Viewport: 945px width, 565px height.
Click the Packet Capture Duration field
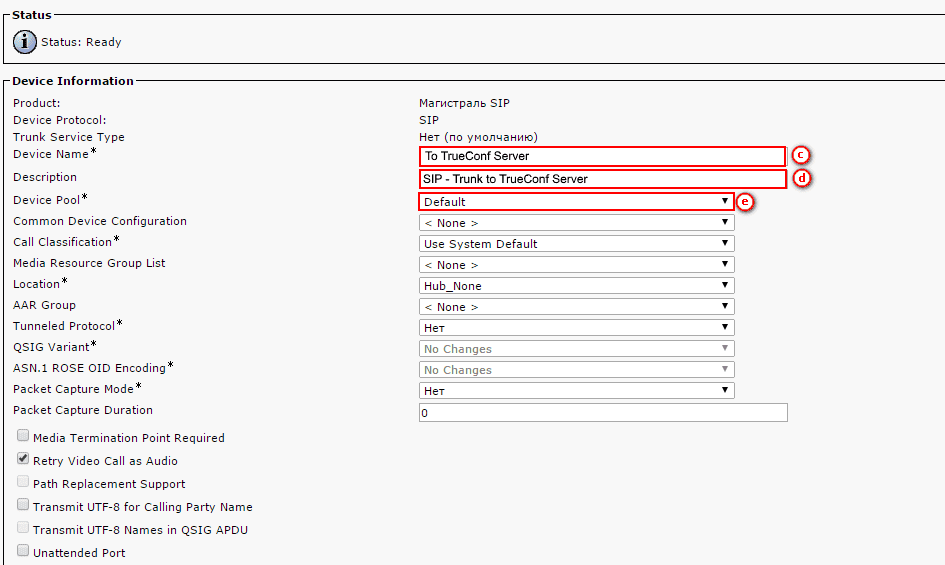click(603, 413)
